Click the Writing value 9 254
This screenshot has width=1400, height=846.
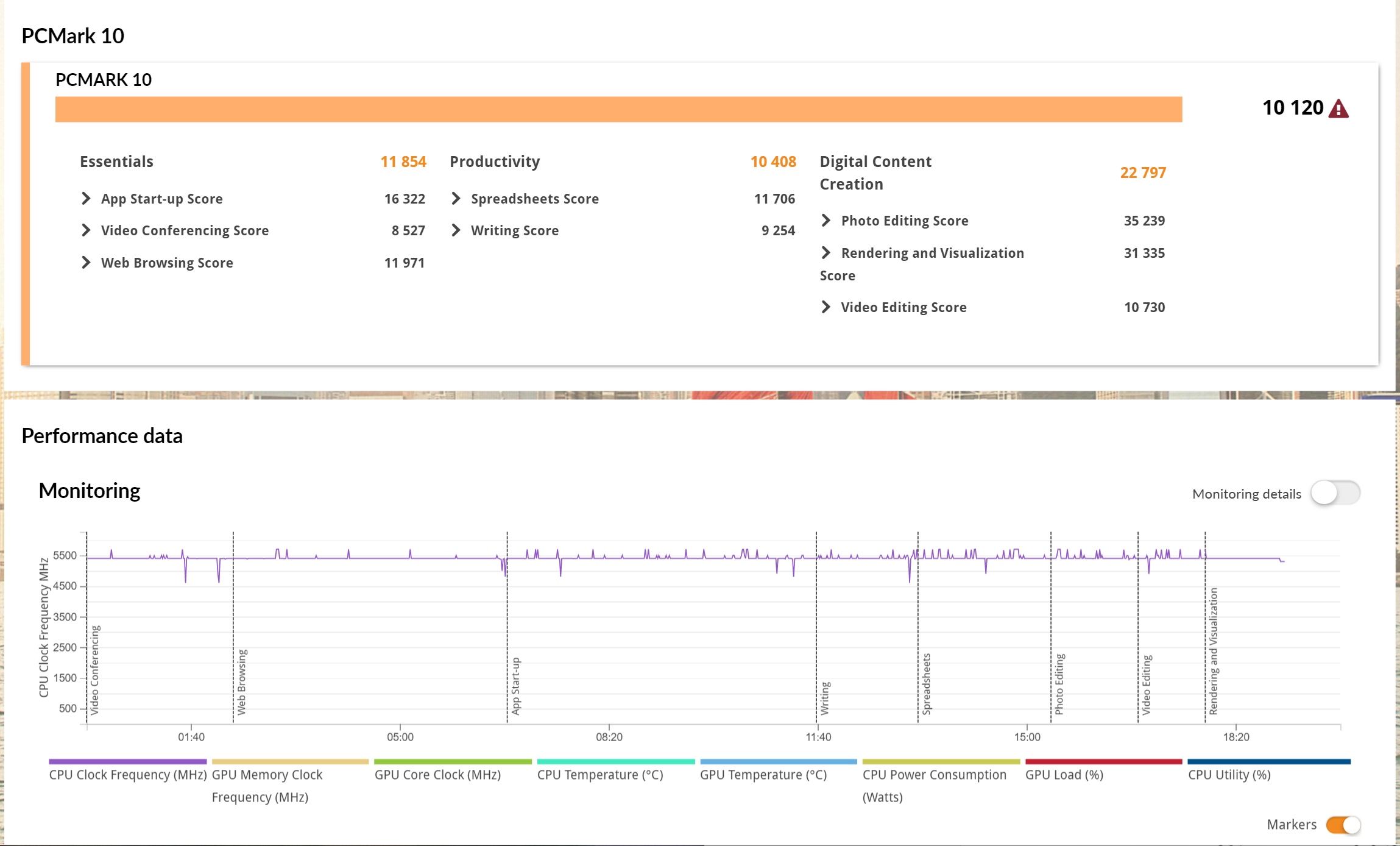coord(778,230)
